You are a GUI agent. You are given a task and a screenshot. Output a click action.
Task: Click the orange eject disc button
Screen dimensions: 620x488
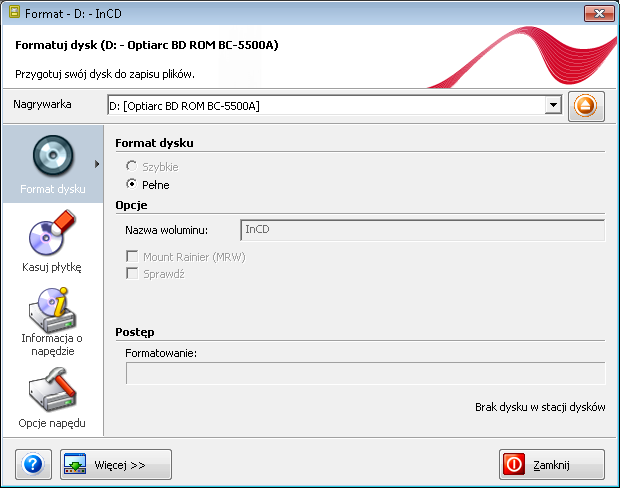[x=586, y=106]
